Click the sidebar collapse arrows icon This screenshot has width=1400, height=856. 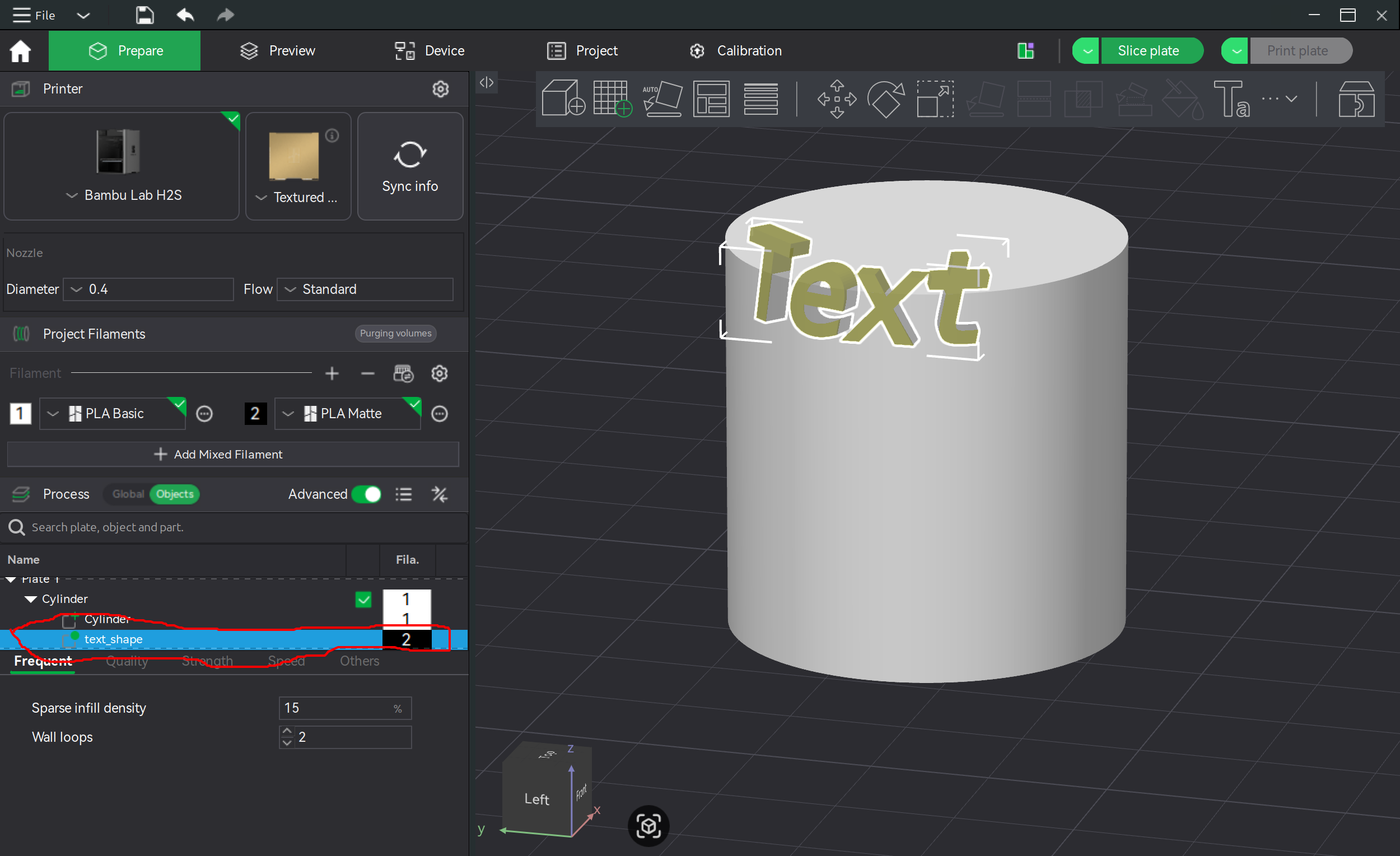coord(487,82)
